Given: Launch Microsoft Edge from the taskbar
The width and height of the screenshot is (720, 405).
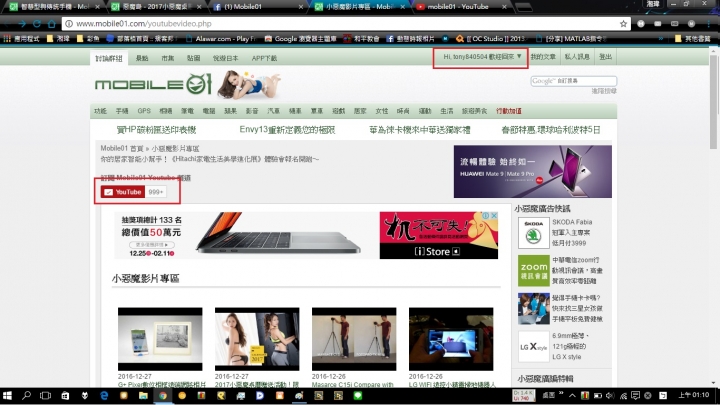Looking at the screenshot, I should click(104, 395).
